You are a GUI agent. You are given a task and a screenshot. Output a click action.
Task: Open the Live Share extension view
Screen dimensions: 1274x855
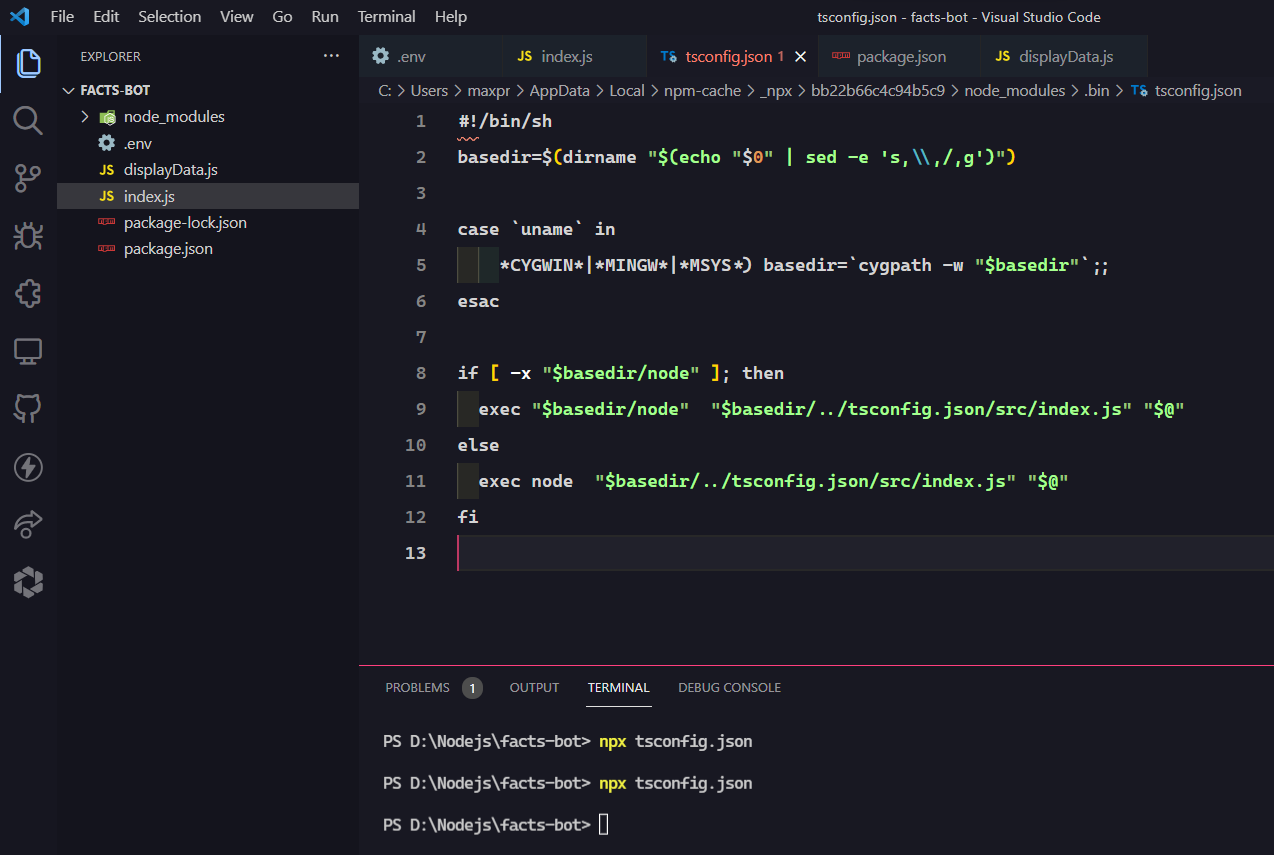point(28,524)
